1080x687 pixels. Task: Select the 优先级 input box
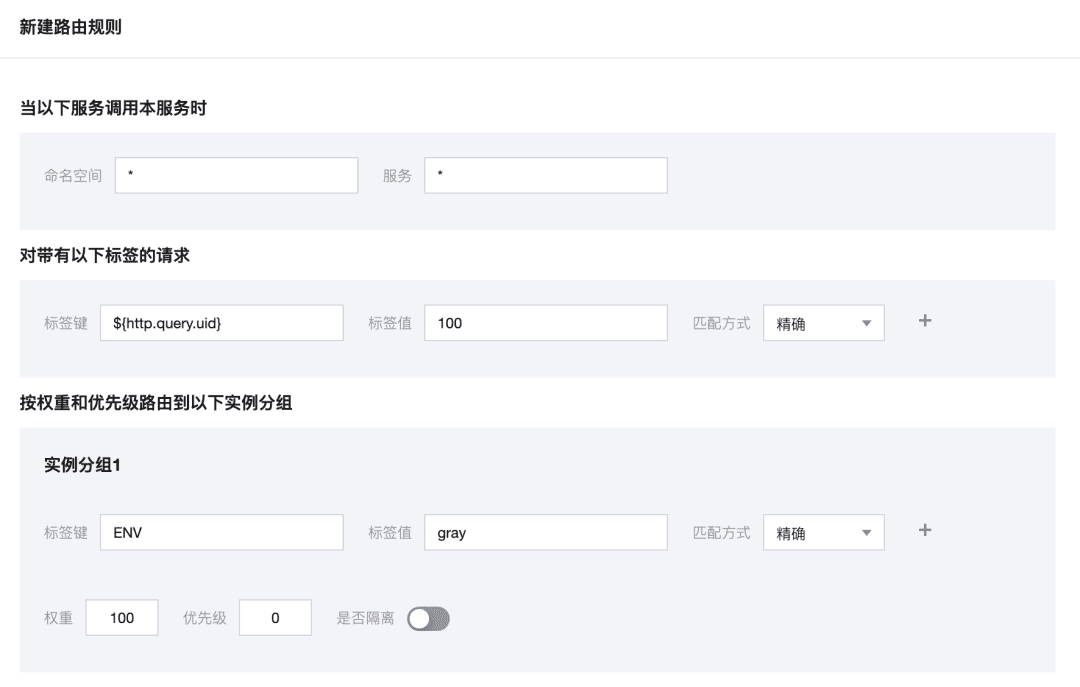pos(275,618)
